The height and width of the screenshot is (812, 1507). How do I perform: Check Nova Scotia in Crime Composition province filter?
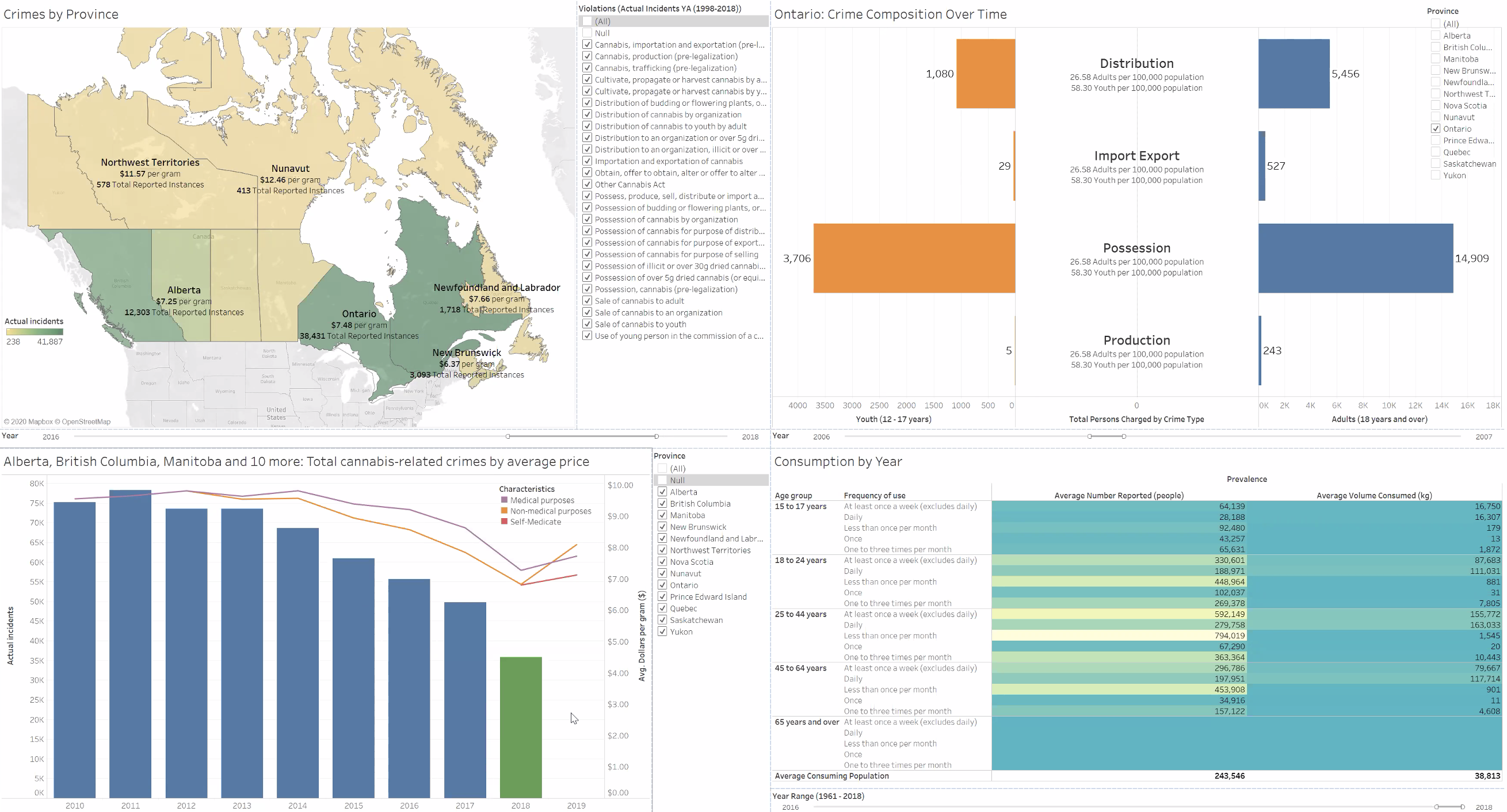coord(1435,105)
